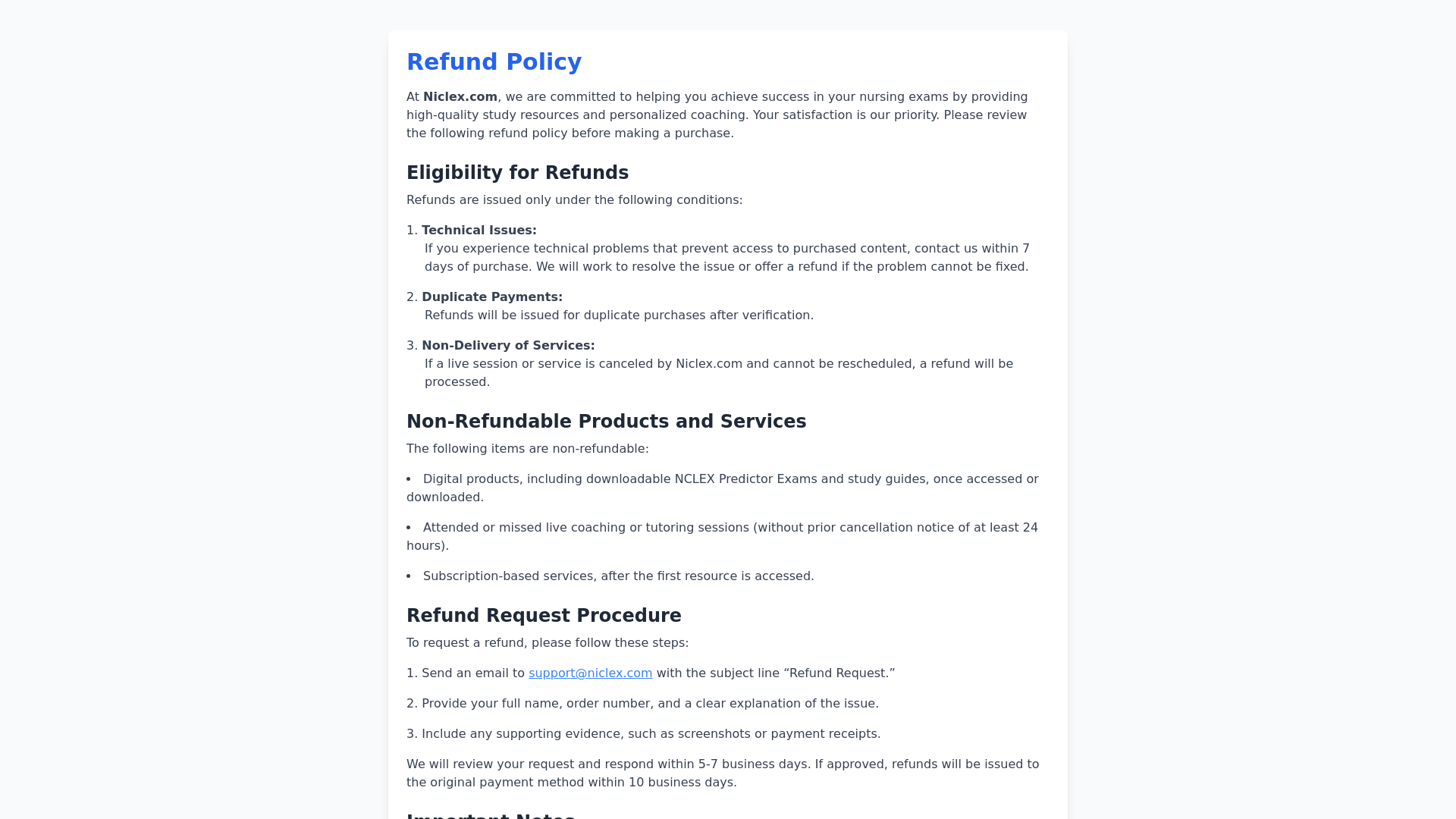The image size is (1456, 819).
Task: Open the support@niclex.com email link
Action: click(590, 673)
